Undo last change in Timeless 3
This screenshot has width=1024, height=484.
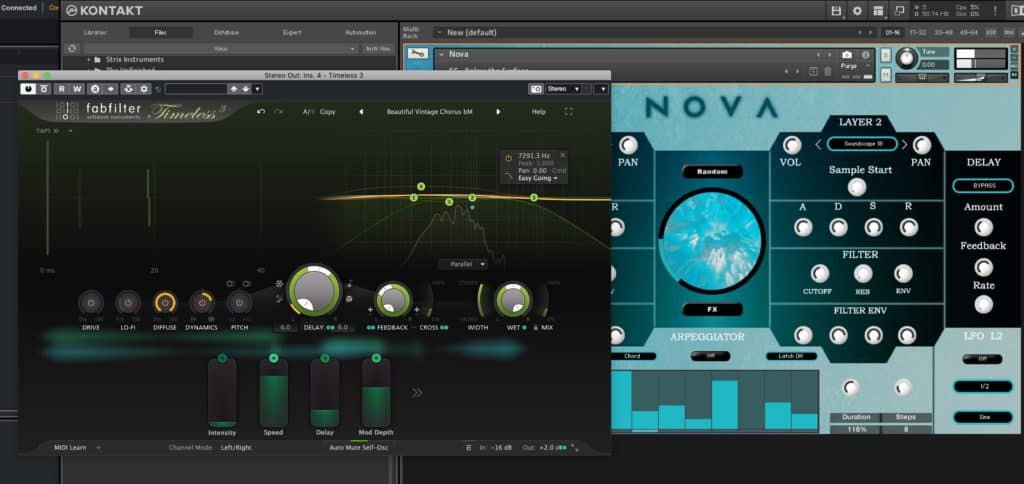coord(261,112)
